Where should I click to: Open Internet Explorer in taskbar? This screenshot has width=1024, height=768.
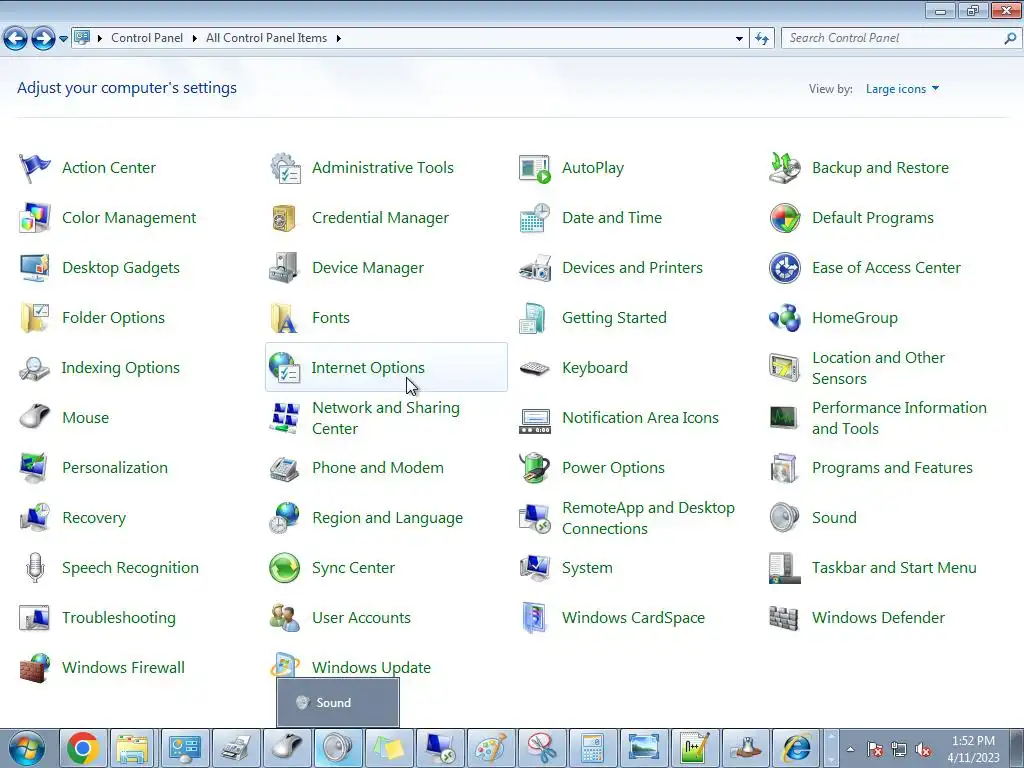pyautogui.click(x=796, y=749)
